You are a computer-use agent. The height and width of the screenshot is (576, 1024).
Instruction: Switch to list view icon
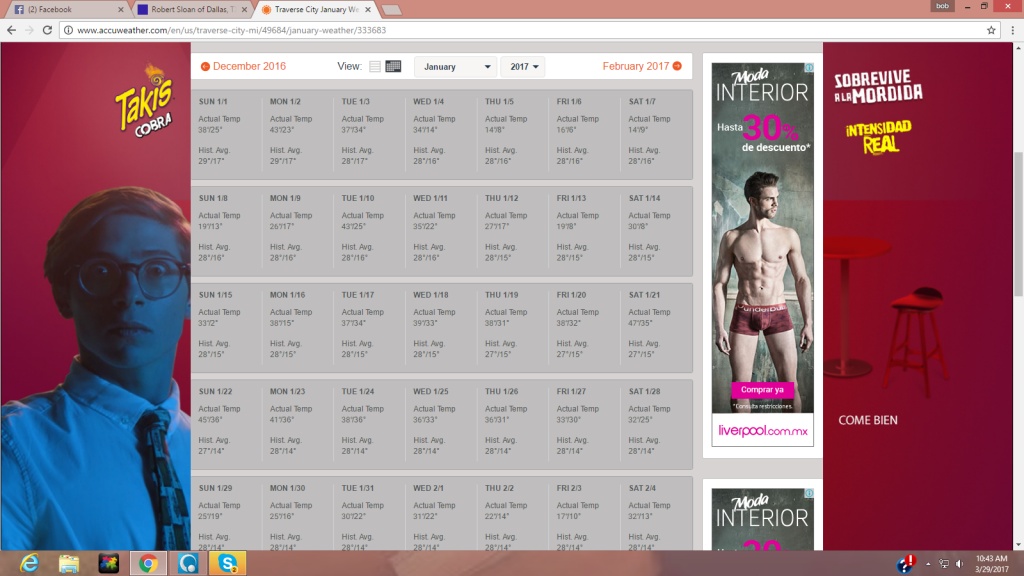tap(375, 67)
